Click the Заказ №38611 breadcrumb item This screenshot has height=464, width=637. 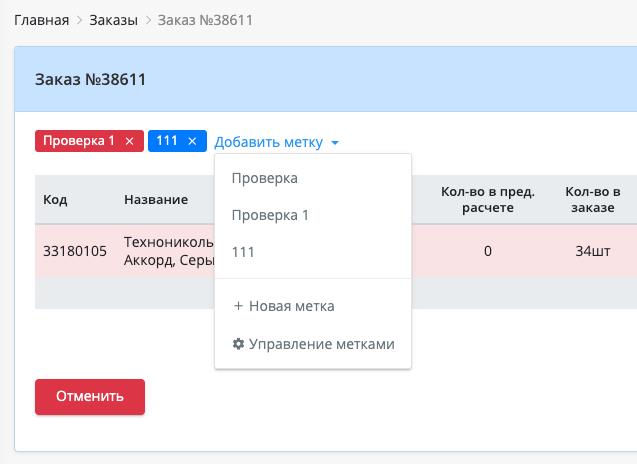click(205, 19)
